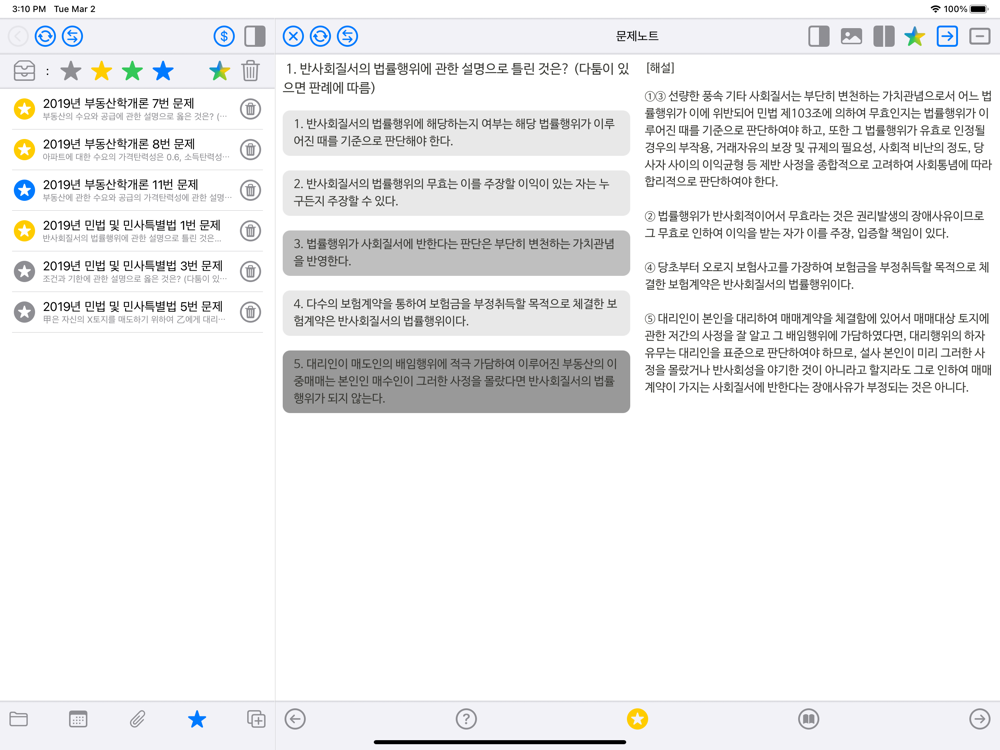1000x750 pixels.
Task: Select answer choice 4 about 보험계약
Action: pyautogui.click(x=456, y=312)
